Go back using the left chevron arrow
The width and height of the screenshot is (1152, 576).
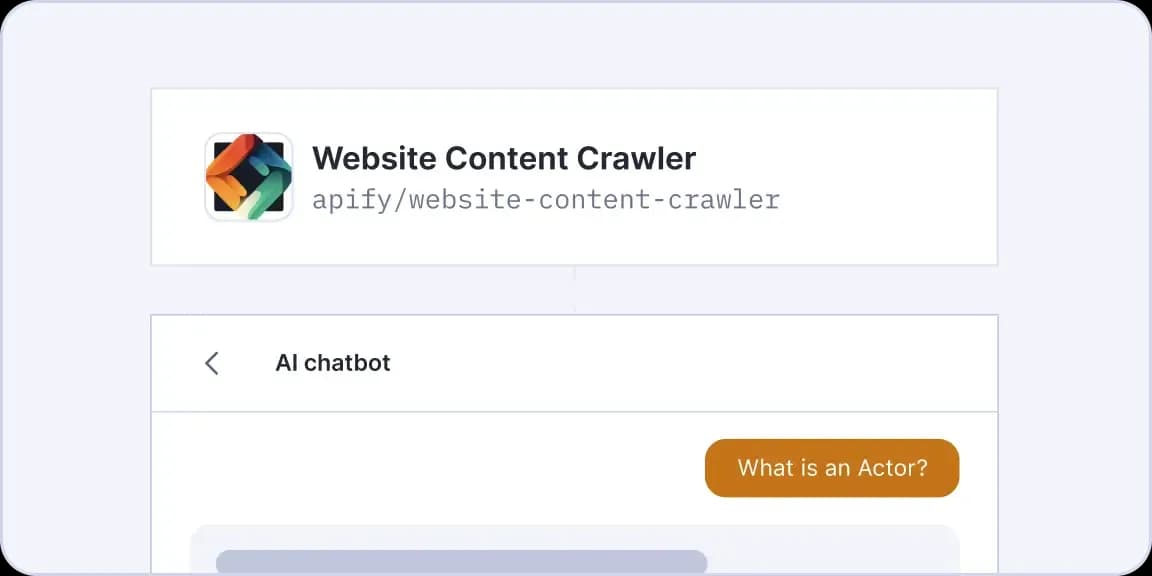[212, 363]
